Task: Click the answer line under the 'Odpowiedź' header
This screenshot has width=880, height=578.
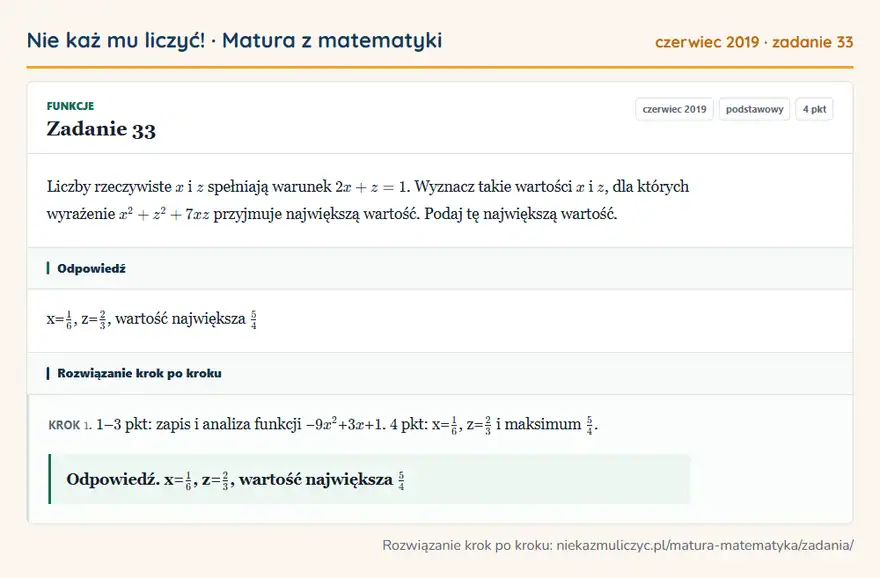Action: tap(152, 319)
